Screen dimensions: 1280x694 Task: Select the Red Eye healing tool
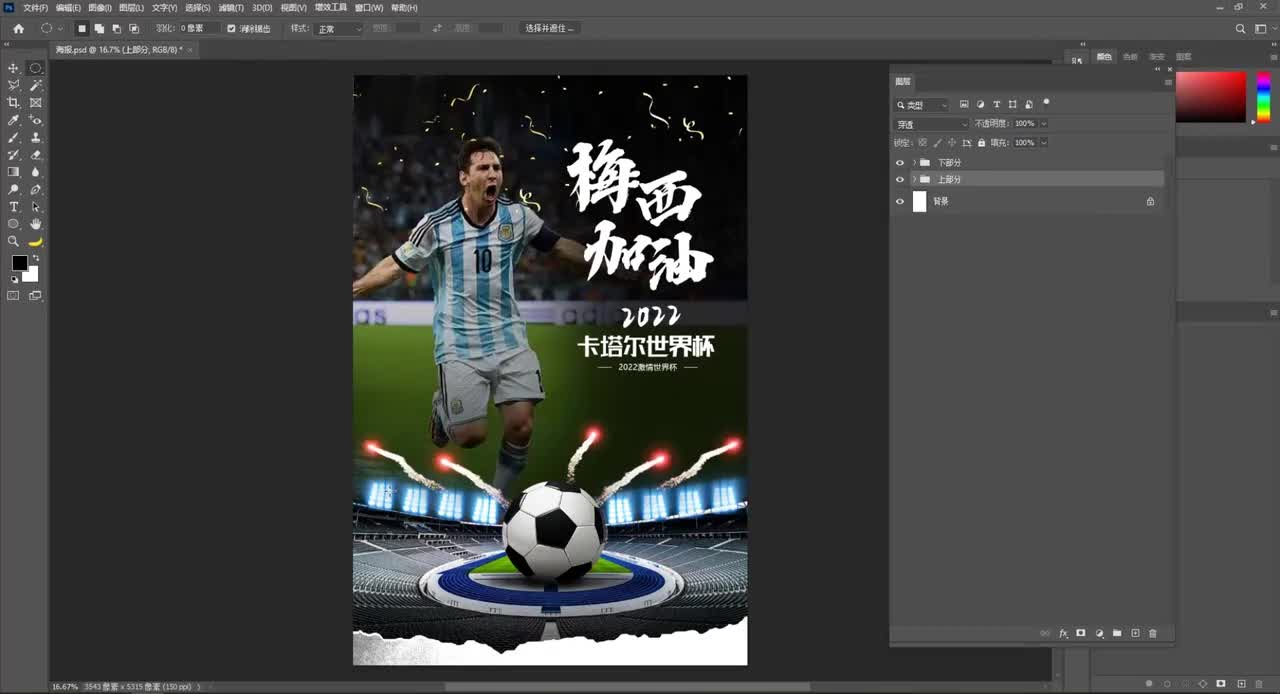pyautogui.click(x=36, y=120)
